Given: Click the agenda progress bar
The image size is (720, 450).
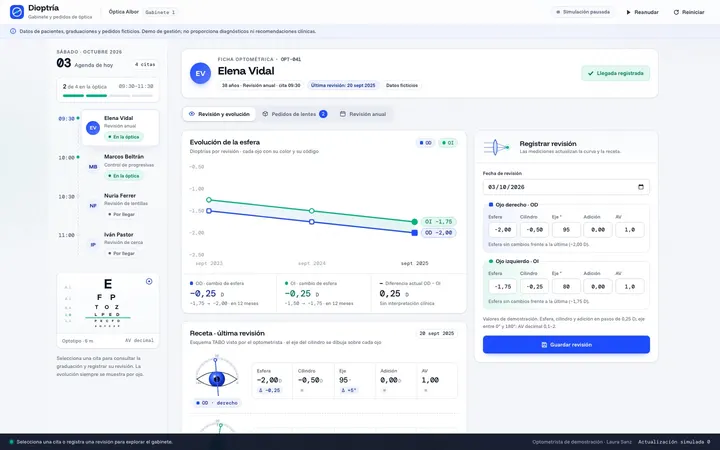Looking at the screenshot, I should point(108,96).
